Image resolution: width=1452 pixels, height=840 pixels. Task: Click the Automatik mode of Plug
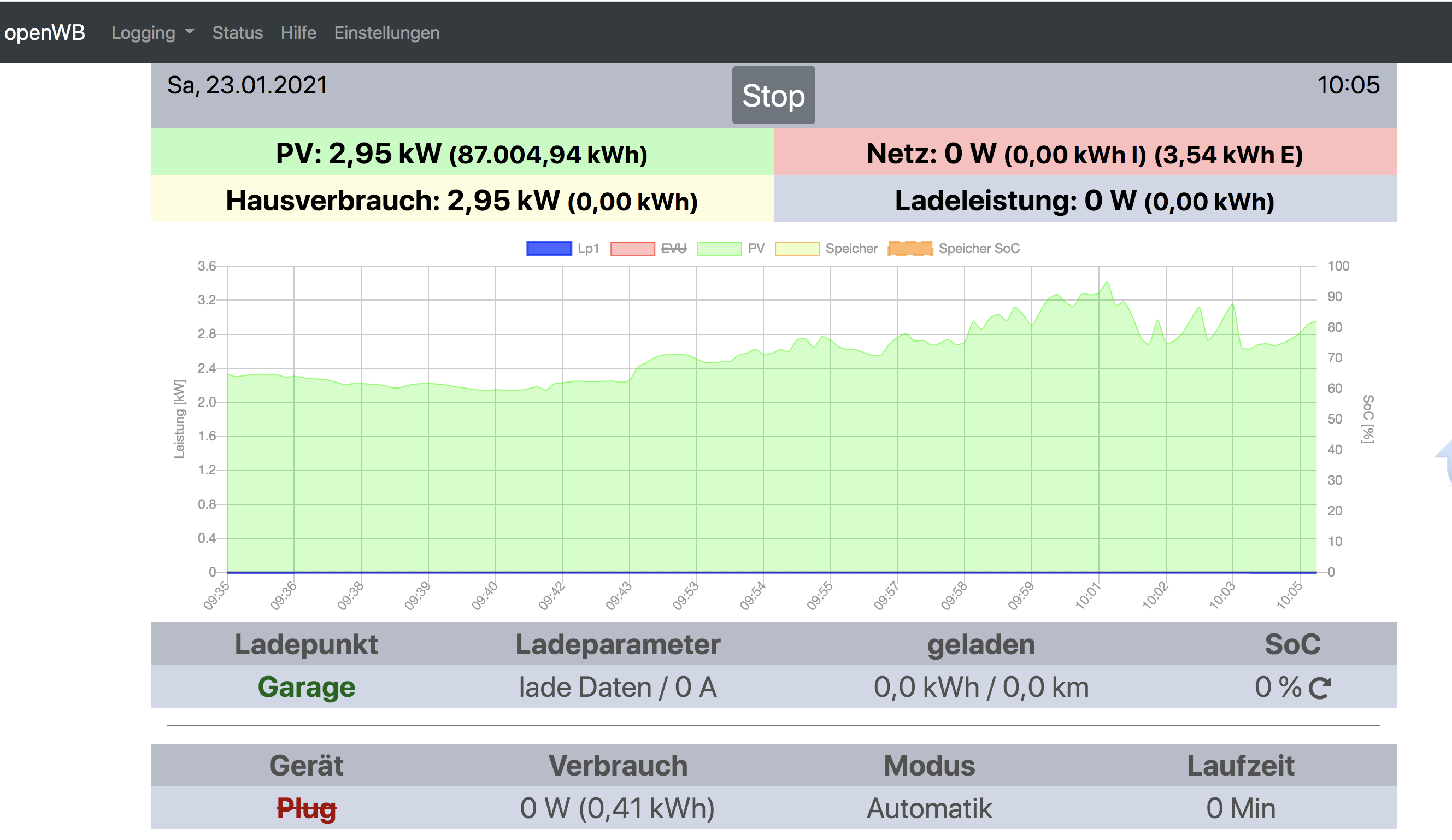[x=929, y=808]
